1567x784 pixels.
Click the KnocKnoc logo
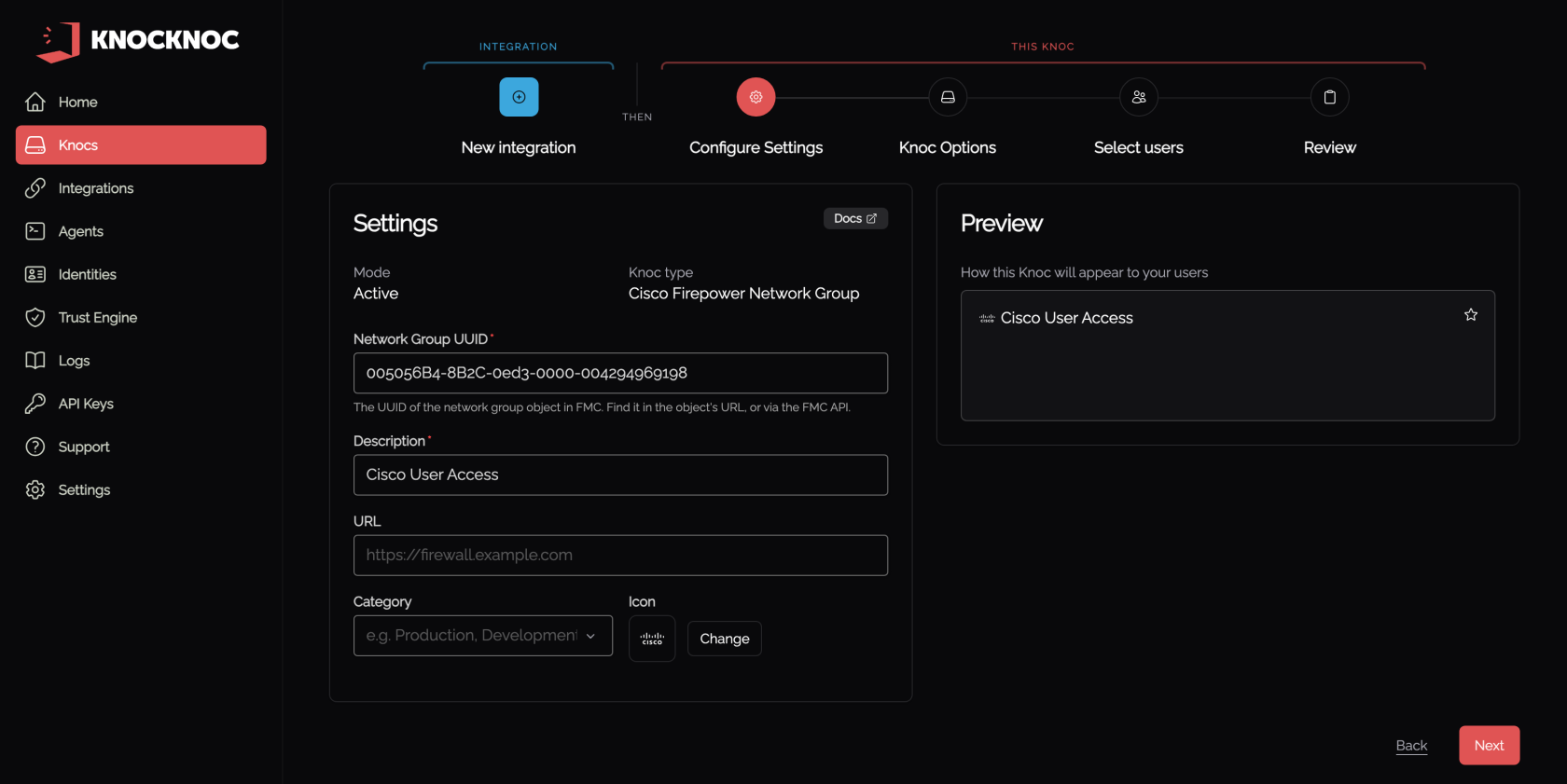pyautogui.click(x=138, y=41)
